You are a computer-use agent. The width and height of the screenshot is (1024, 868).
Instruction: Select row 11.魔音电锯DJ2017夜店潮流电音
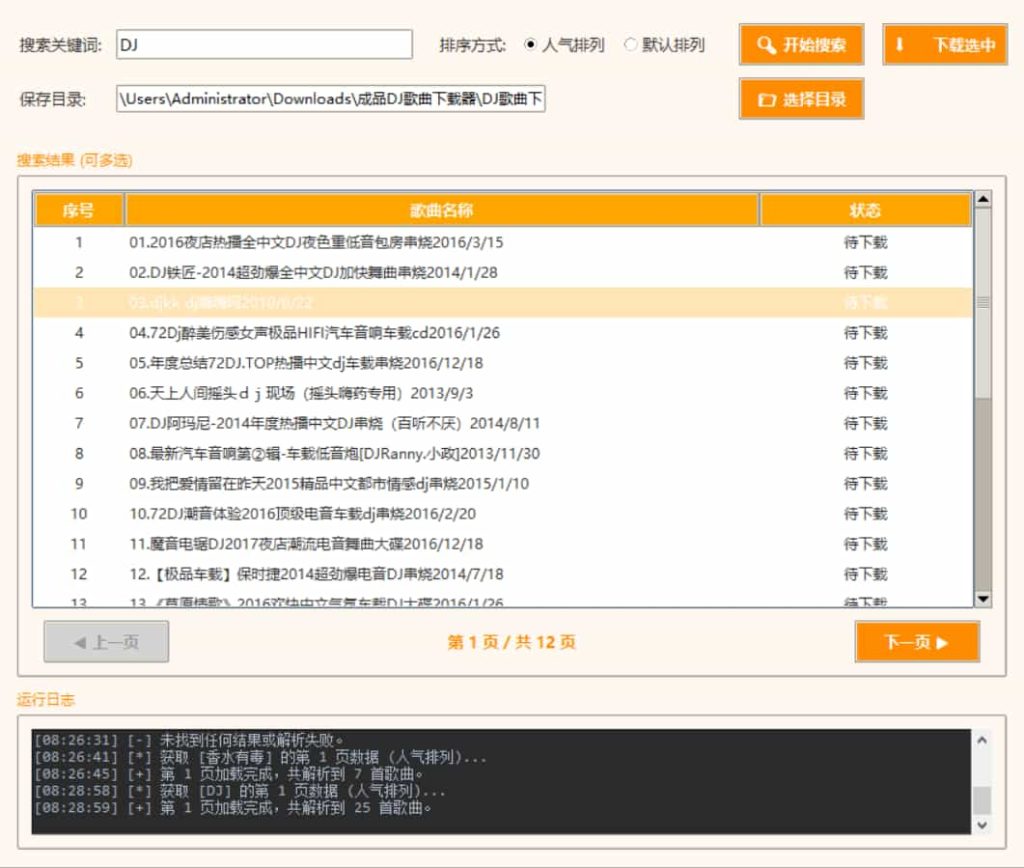503,544
